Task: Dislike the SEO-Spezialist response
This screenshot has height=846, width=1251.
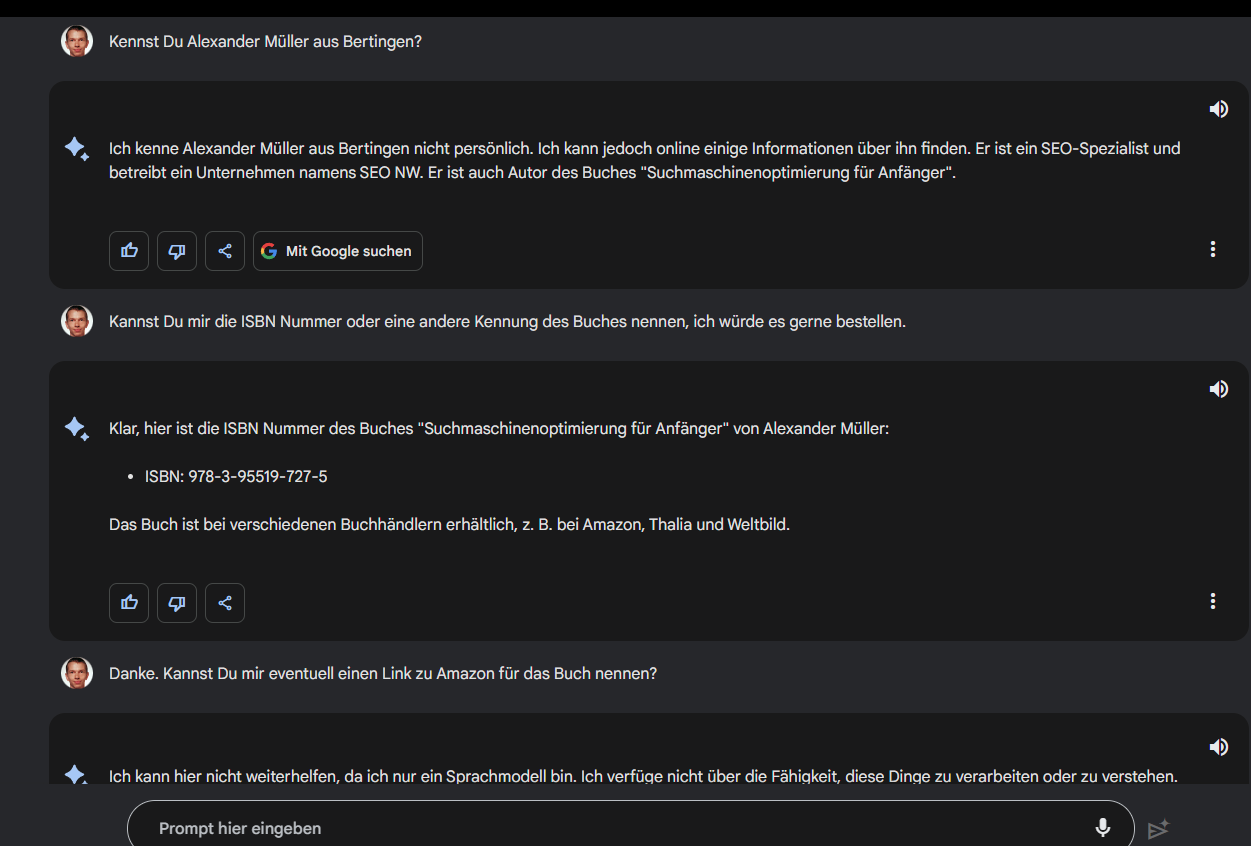Action: point(177,251)
